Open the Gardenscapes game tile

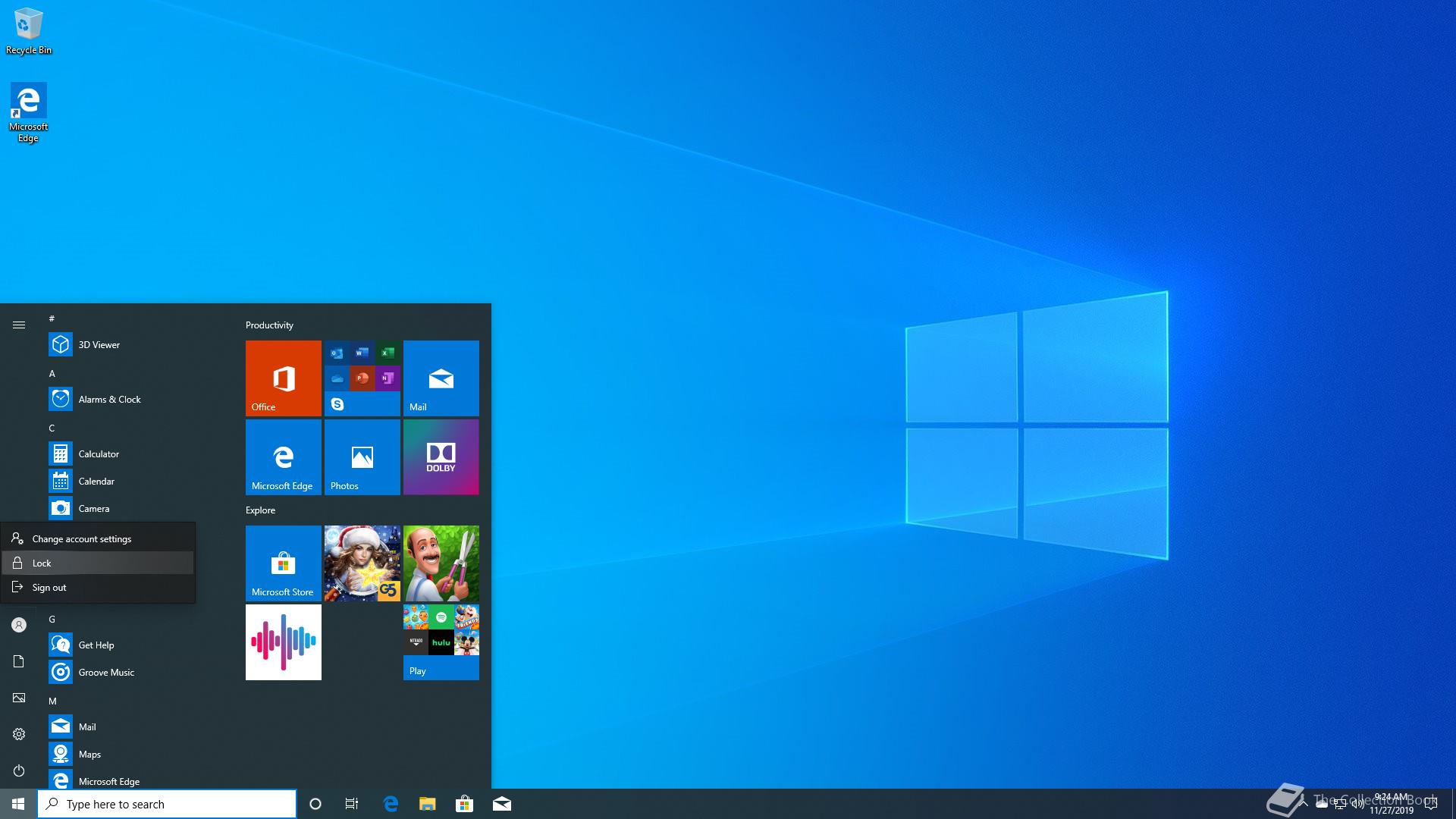(x=441, y=563)
